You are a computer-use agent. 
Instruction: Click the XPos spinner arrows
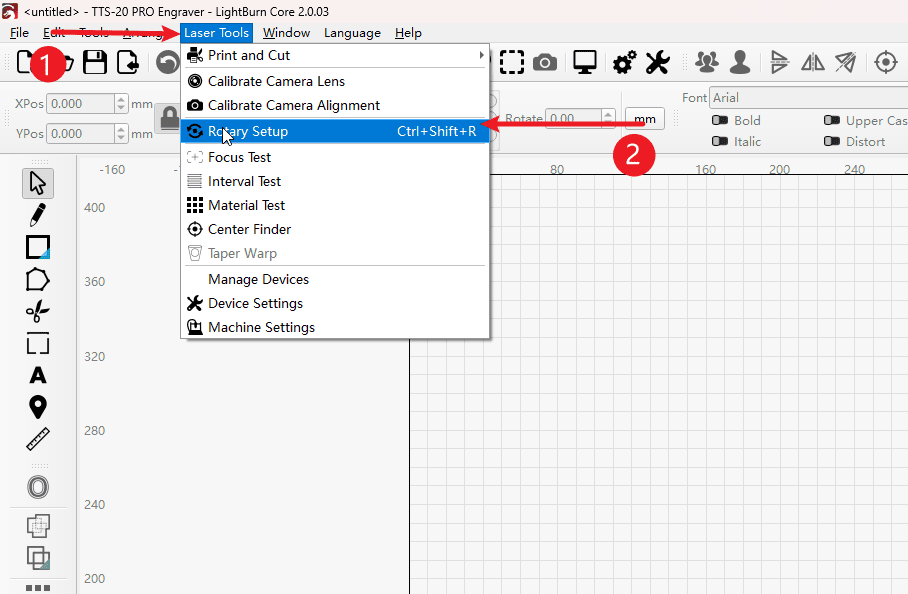(122, 104)
